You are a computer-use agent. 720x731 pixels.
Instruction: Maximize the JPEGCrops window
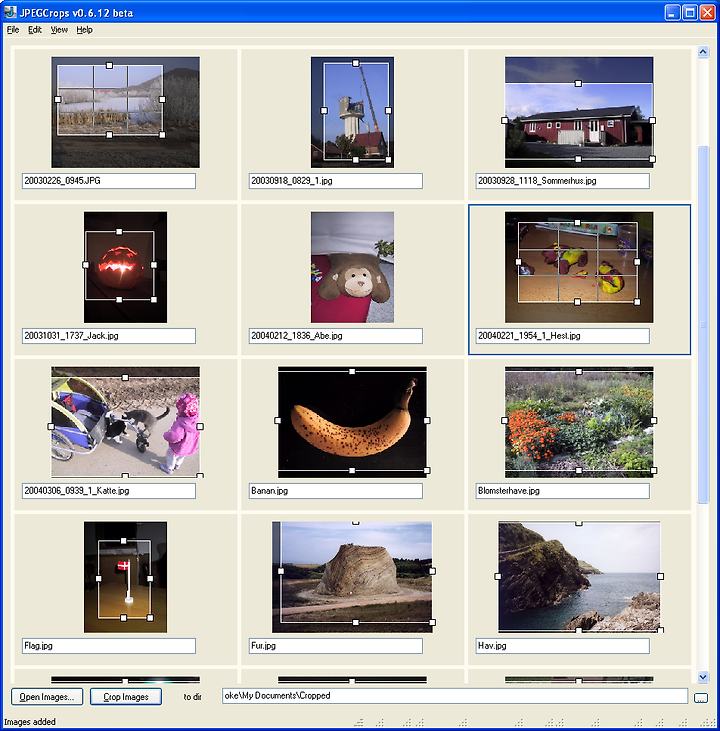(690, 13)
